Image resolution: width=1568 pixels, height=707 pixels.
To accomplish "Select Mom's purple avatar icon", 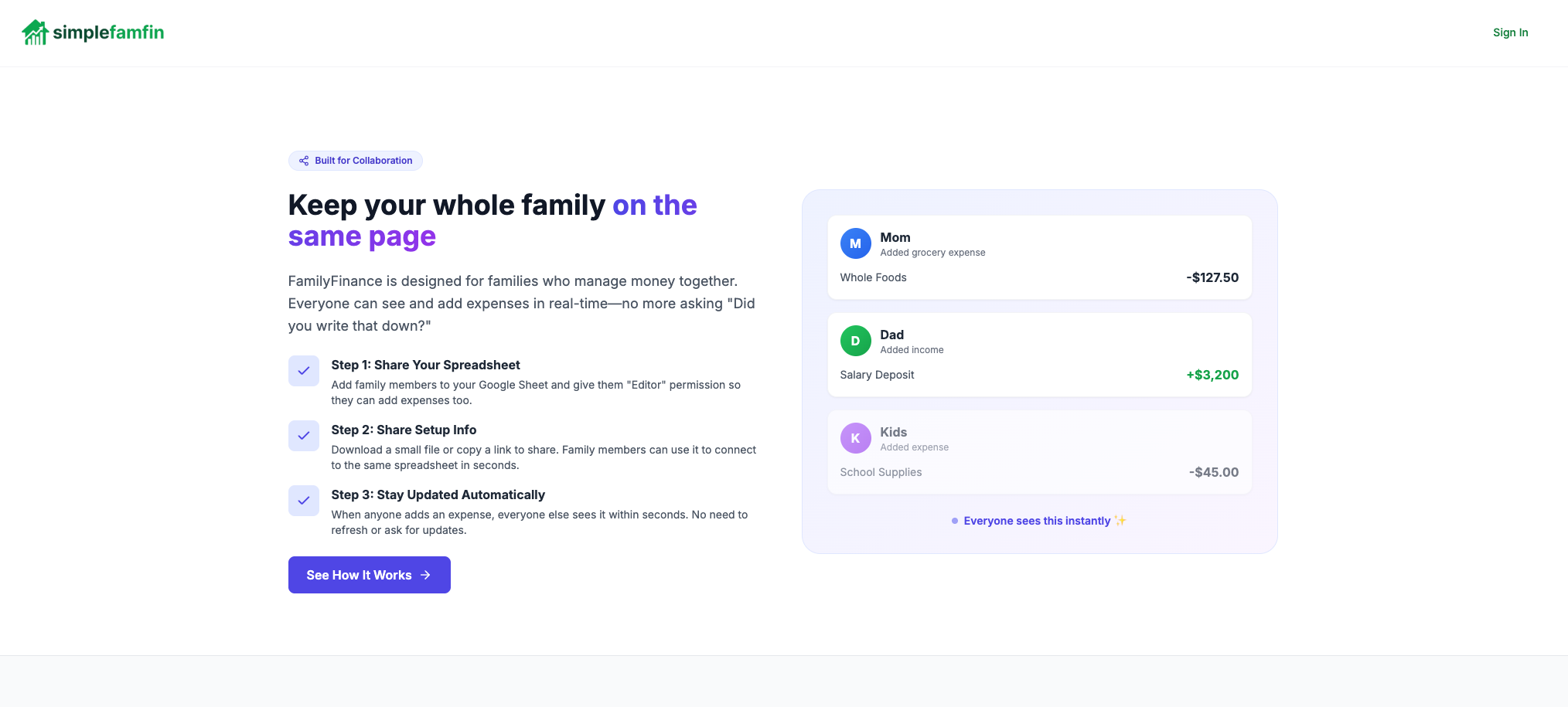I will coord(855,243).
